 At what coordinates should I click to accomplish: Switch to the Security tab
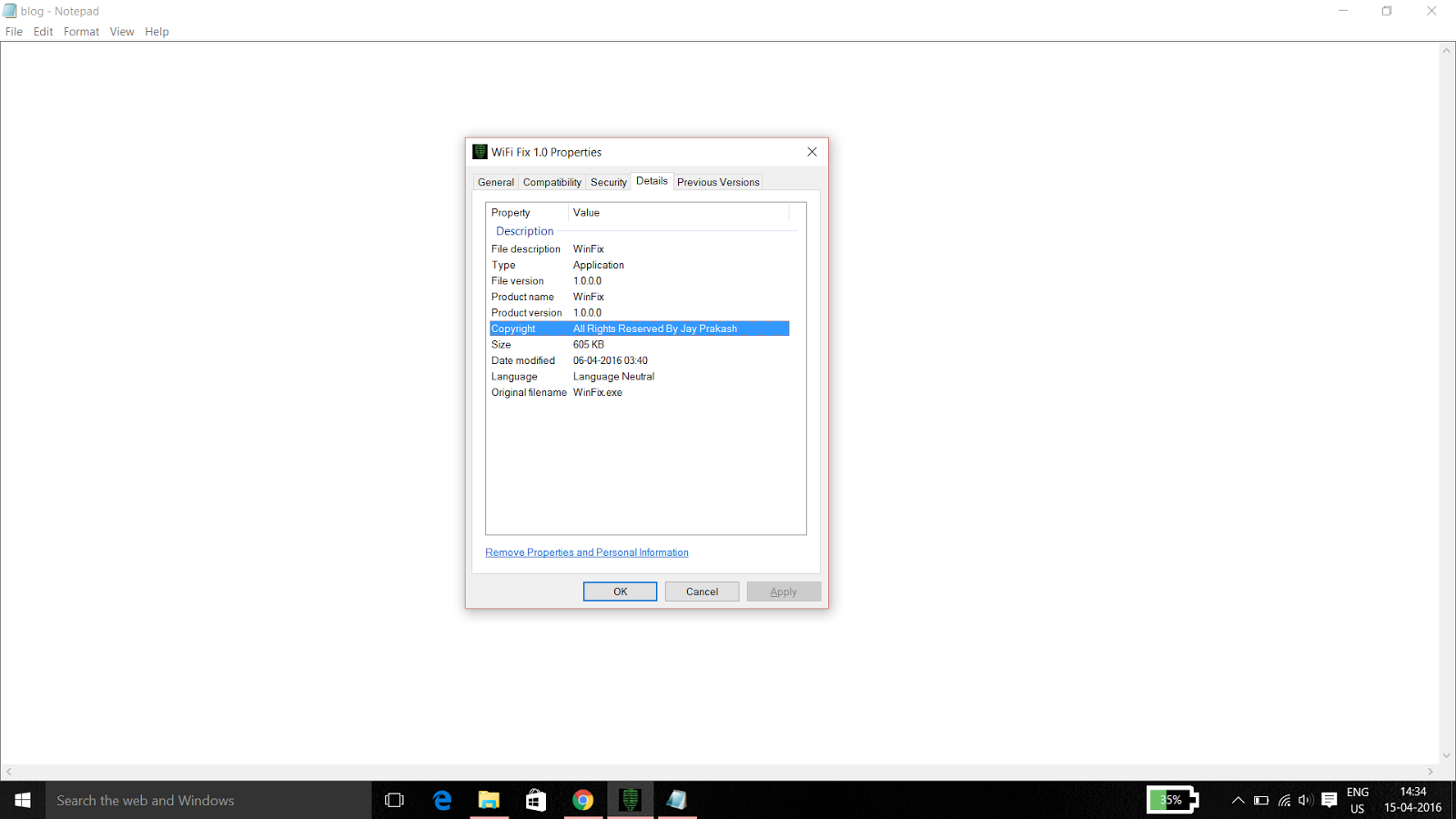pyautogui.click(x=609, y=182)
